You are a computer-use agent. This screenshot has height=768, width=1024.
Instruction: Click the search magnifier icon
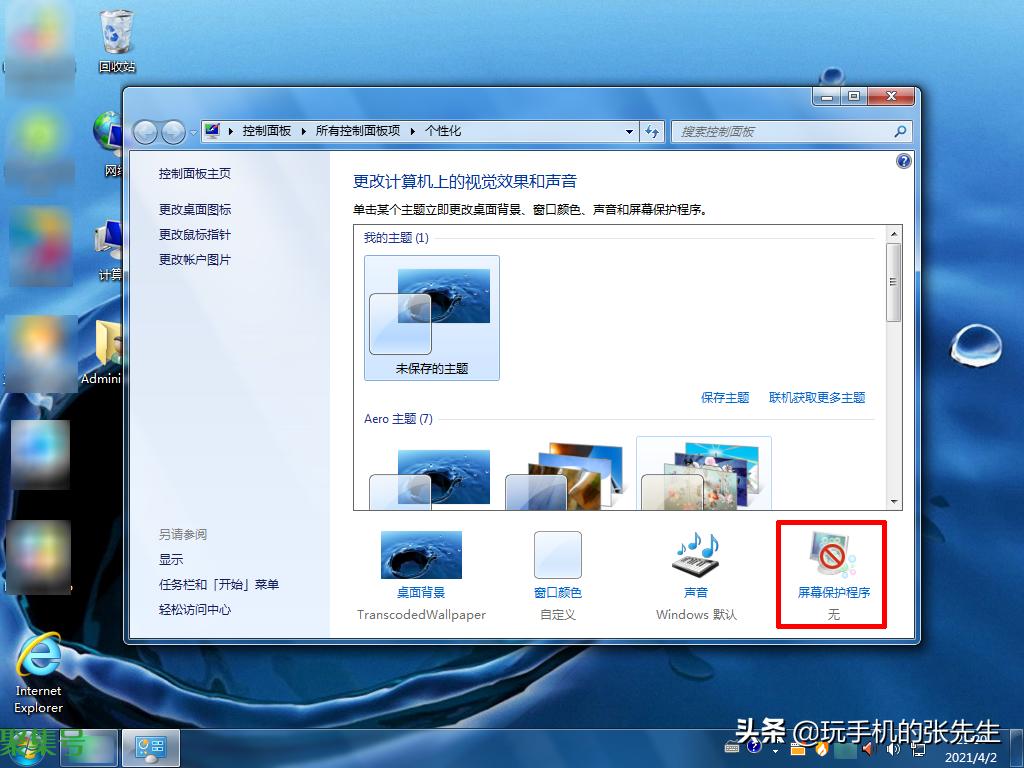[899, 131]
